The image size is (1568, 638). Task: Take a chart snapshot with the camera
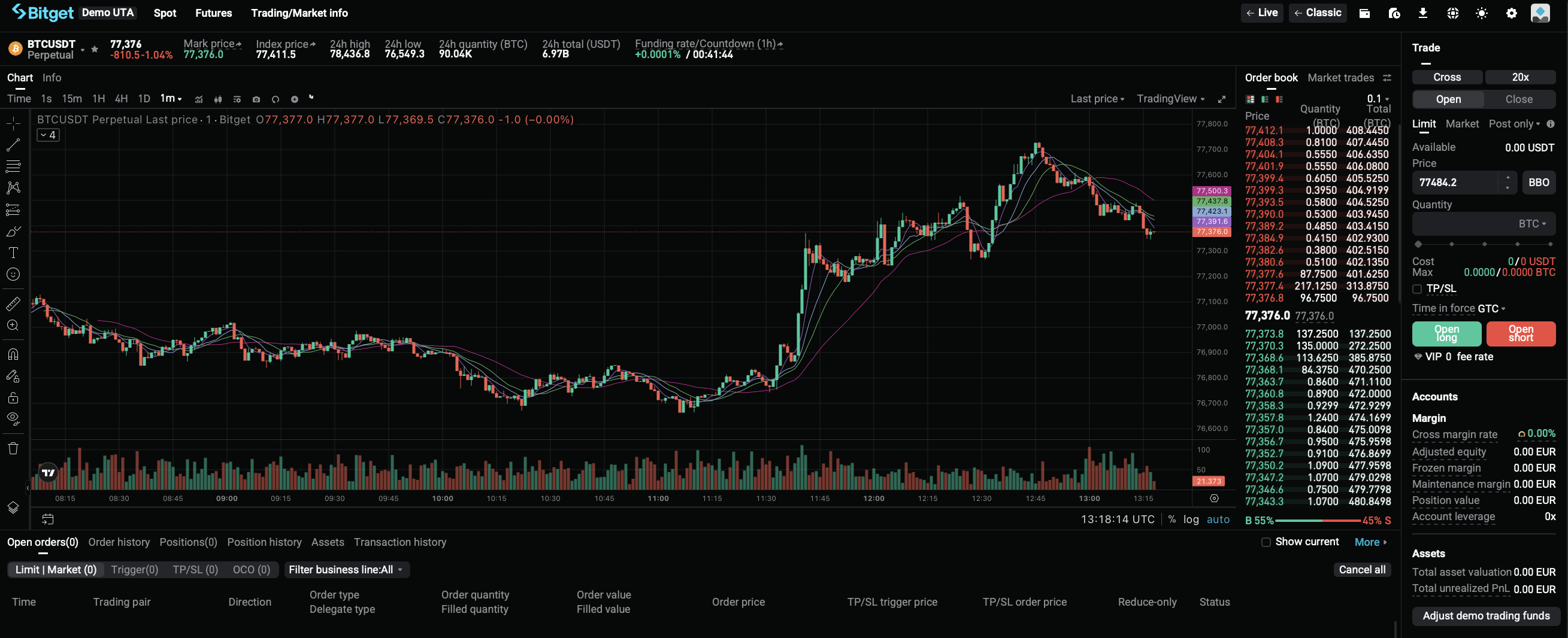click(256, 99)
